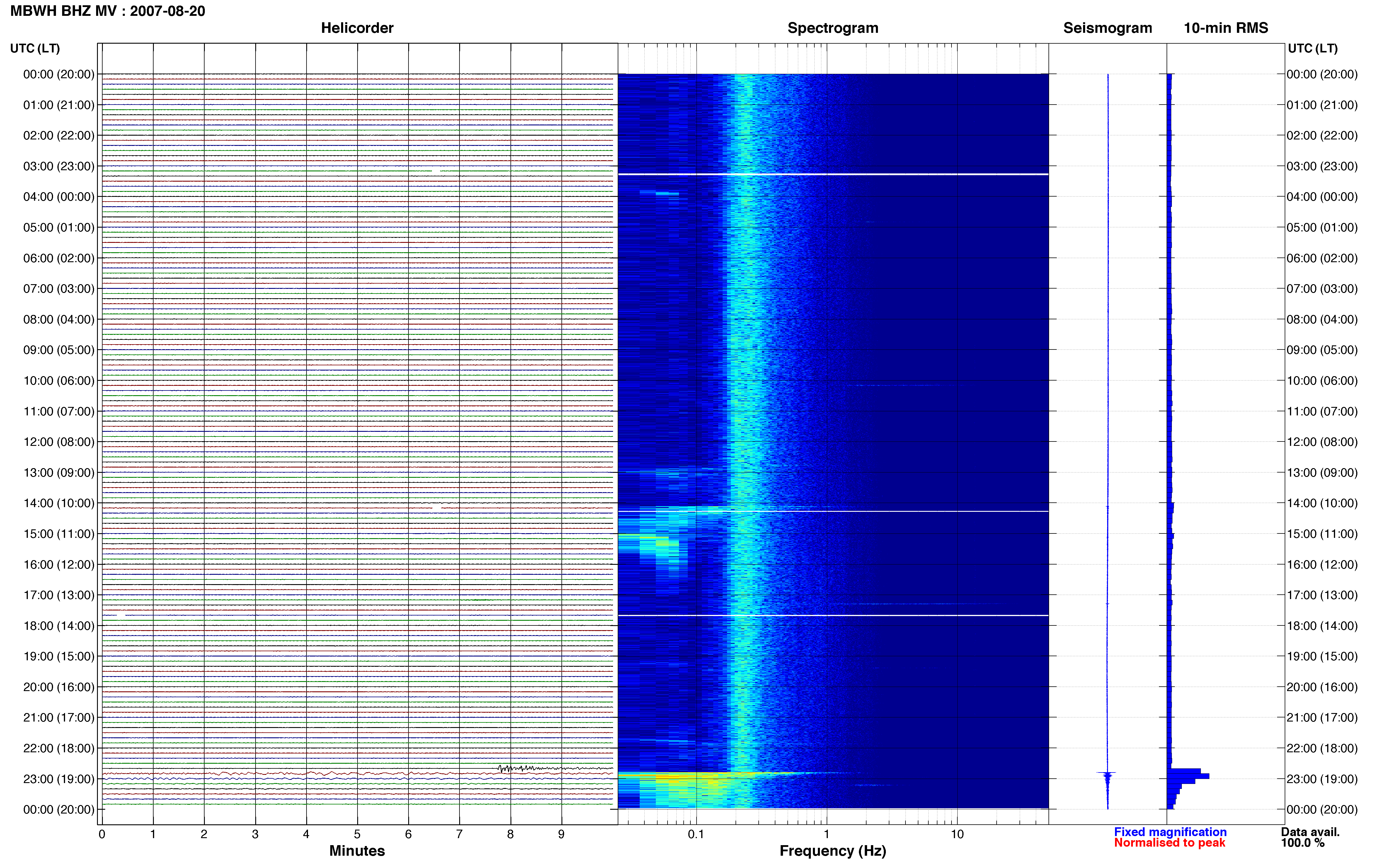
Task: Click "12:00 (08:00)" on the helicorder time axis
Action: click(59, 442)
